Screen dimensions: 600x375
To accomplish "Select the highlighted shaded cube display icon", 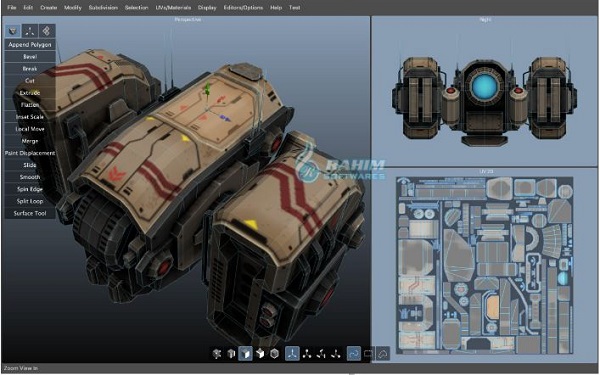I will click(245, 353).
